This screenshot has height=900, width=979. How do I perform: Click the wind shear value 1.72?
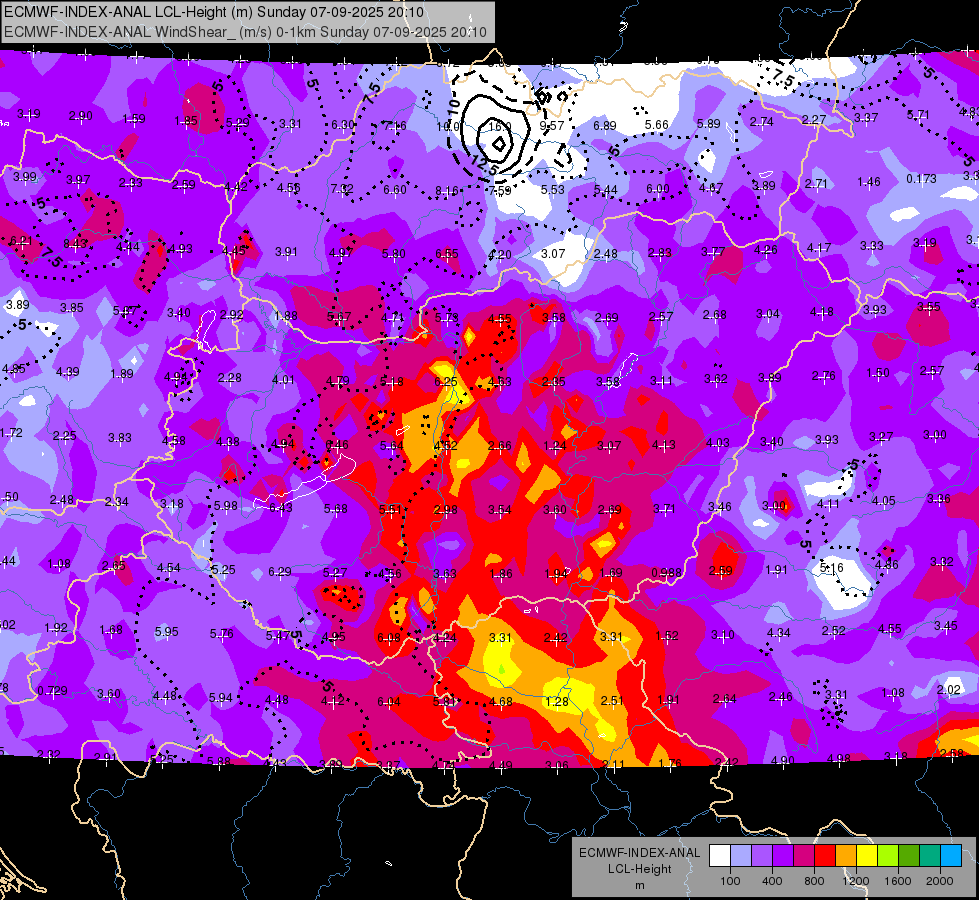point(11,432)
